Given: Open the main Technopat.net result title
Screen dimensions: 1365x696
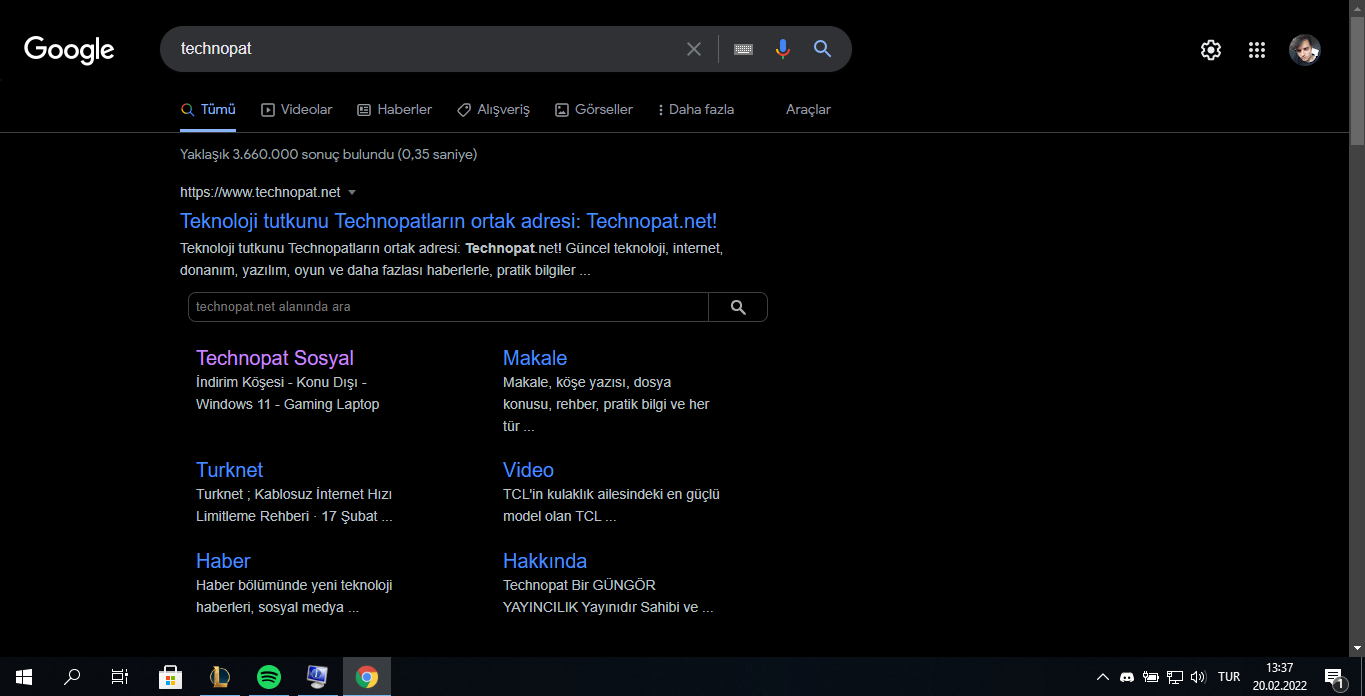Looking at the screenshot, I should tap(448, 221).
